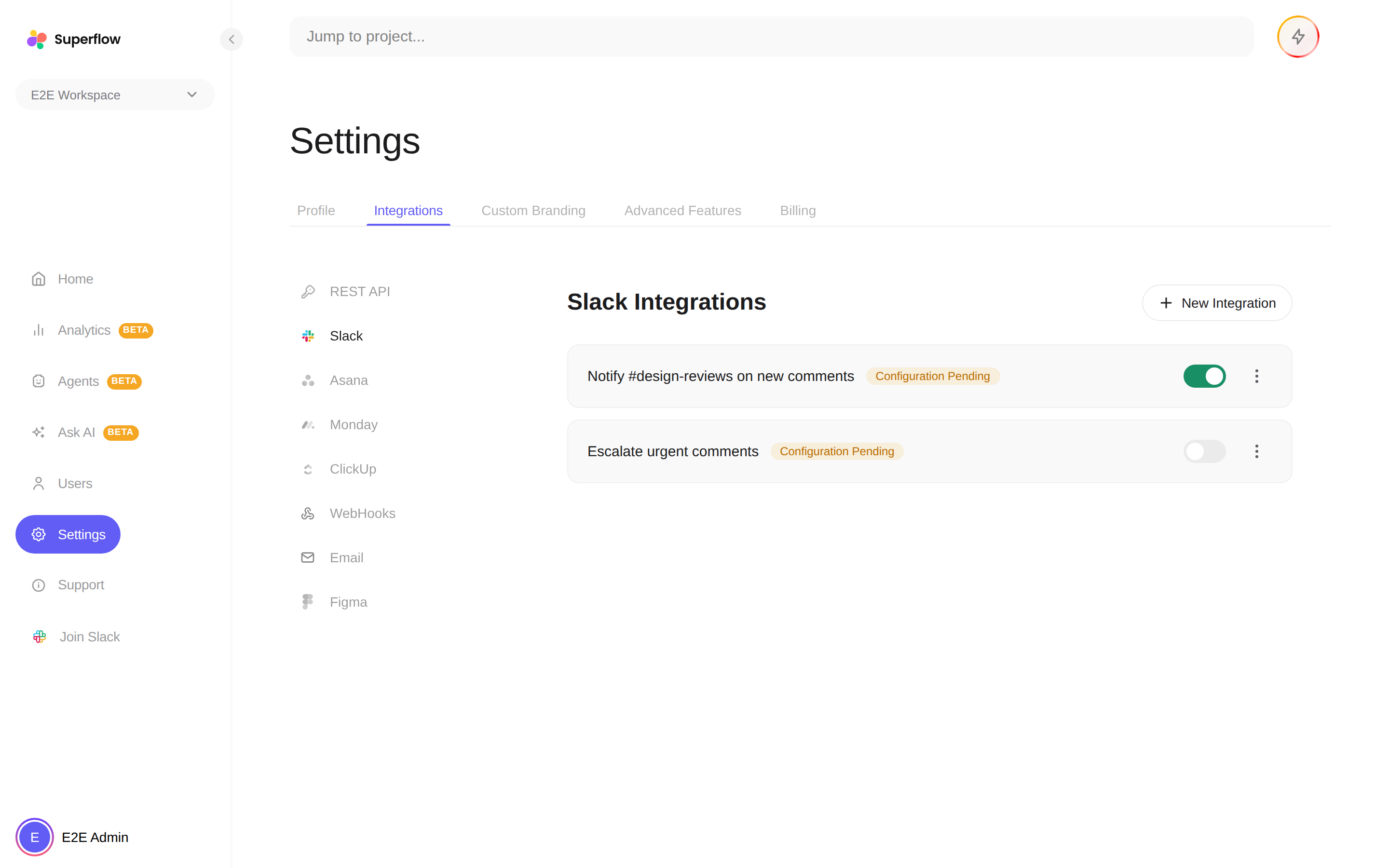Image resolution: width=1389 pixels, height=868 pixels.
Task: Go to Users in the sidebar
Action: point(62,483)
